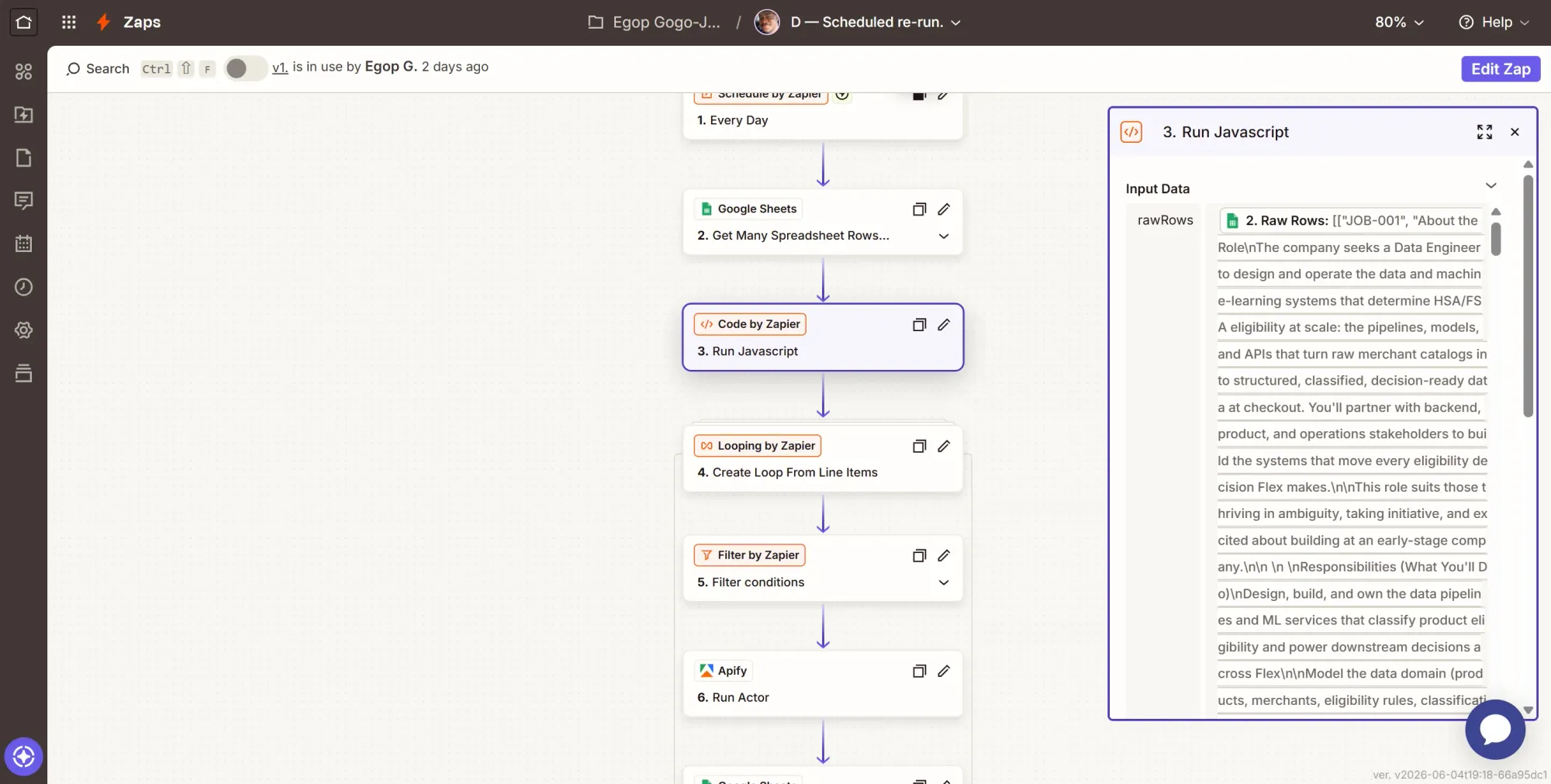
Task: Click the Search box in the editor bar
Action: click(98, 68)
